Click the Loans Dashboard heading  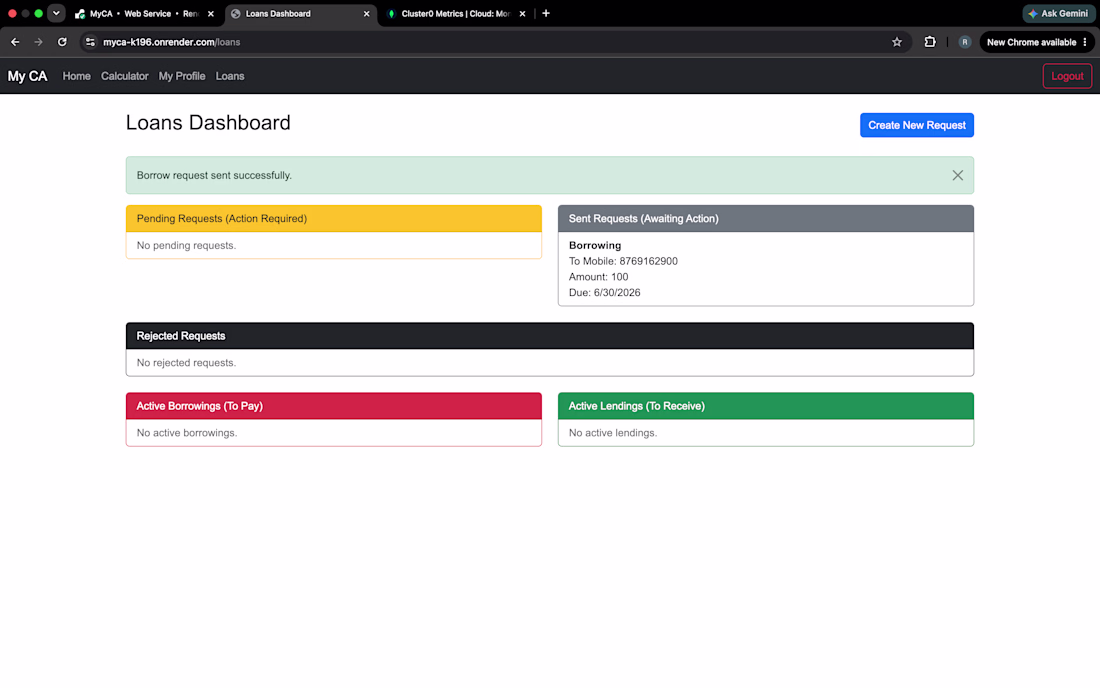208,123
